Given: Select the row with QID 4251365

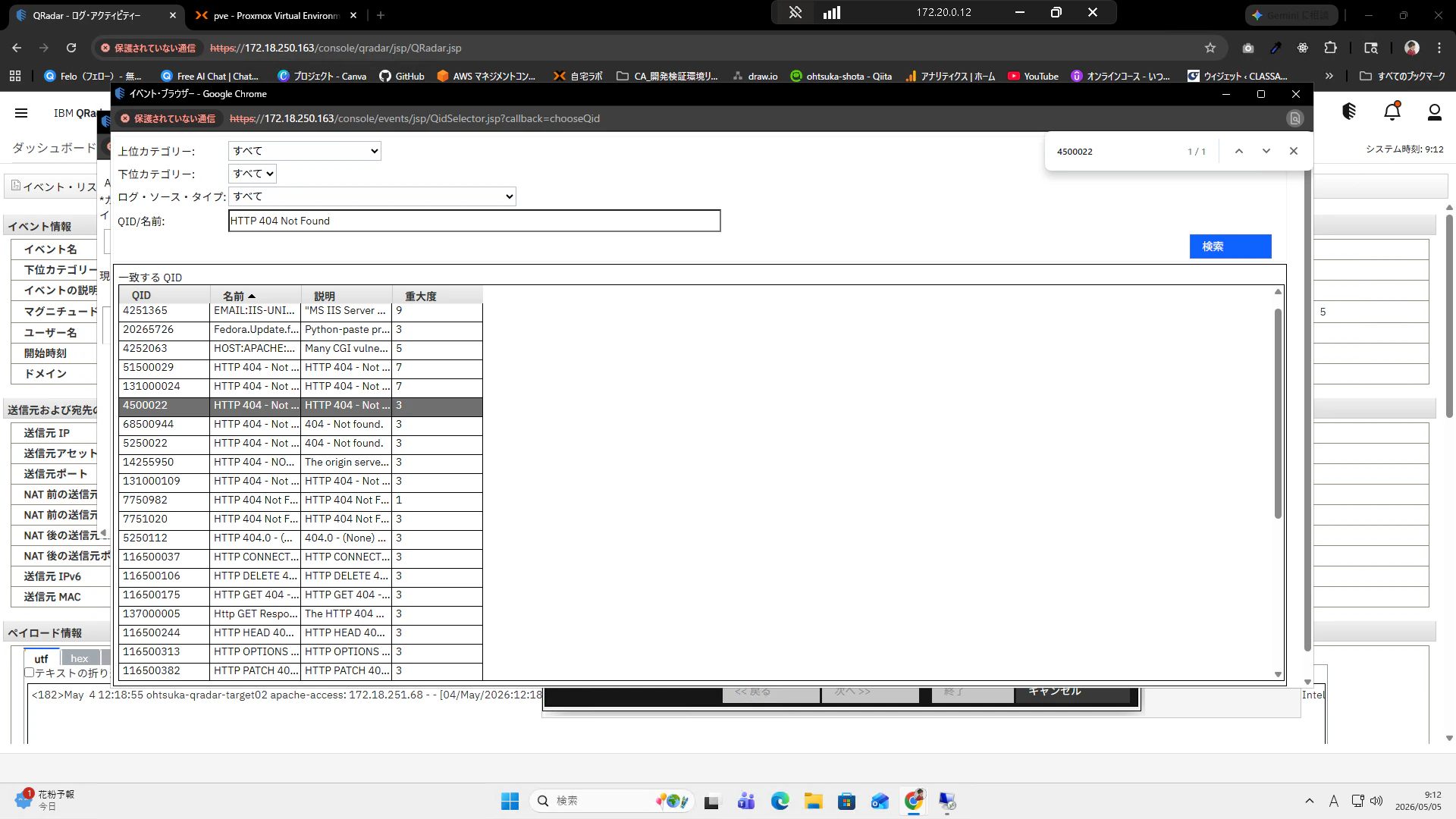Looking at the screenshot, I should point(300,311).
